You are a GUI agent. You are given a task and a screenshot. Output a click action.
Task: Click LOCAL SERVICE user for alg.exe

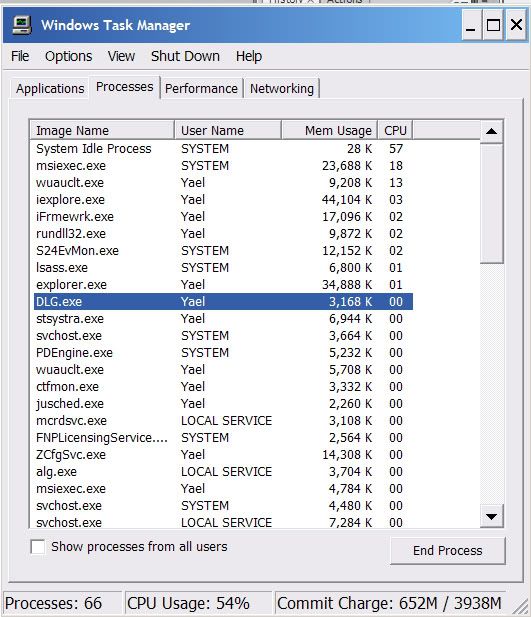click(x=226, y=471)
